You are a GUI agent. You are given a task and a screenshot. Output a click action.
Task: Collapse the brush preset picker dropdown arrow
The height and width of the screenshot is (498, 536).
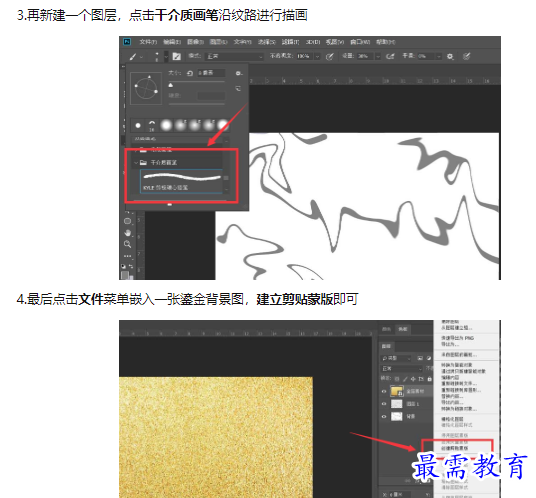point(166,57)
